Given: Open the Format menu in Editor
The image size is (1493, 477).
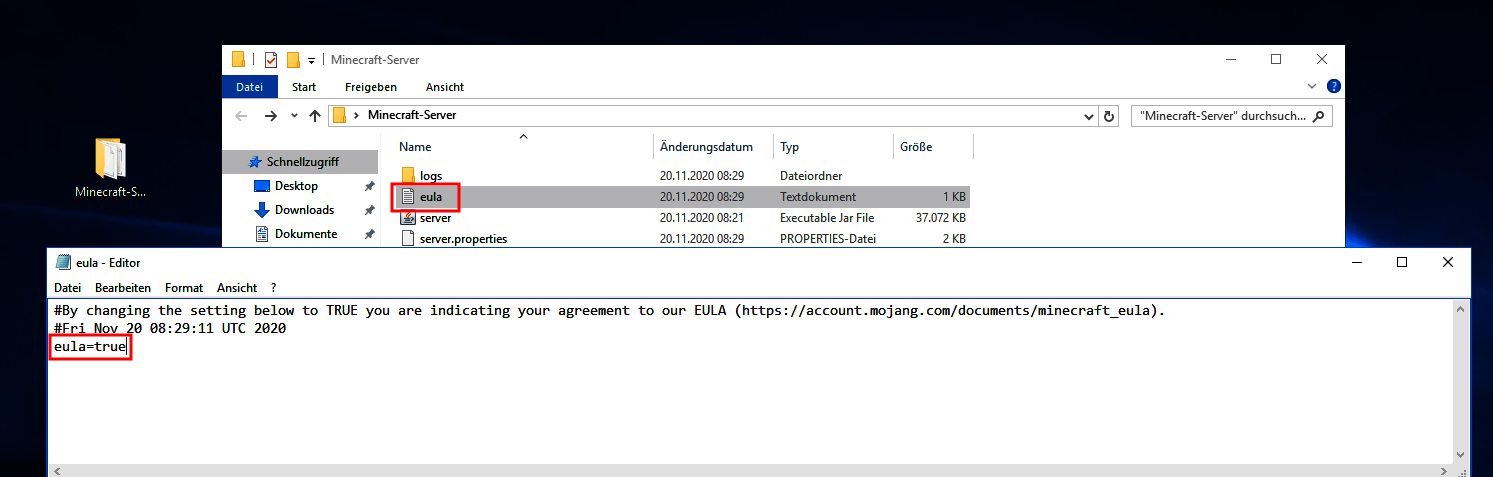Looking at the screenshot, I should tap(184, 287).
